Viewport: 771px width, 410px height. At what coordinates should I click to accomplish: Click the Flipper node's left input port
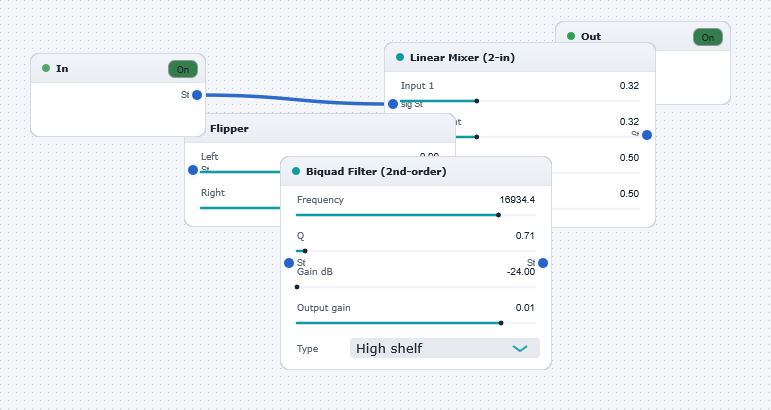tap(193, 170)
